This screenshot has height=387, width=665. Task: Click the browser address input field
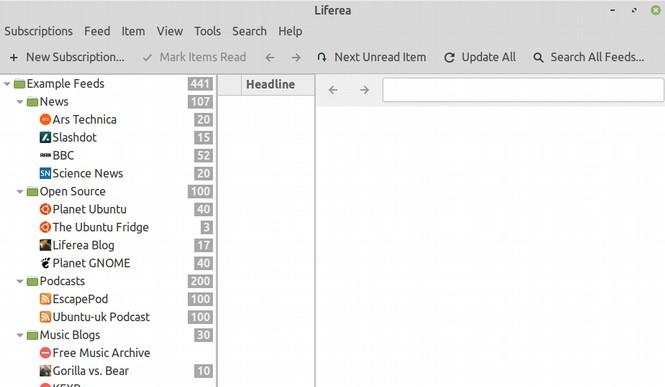[x=523, y=90]
